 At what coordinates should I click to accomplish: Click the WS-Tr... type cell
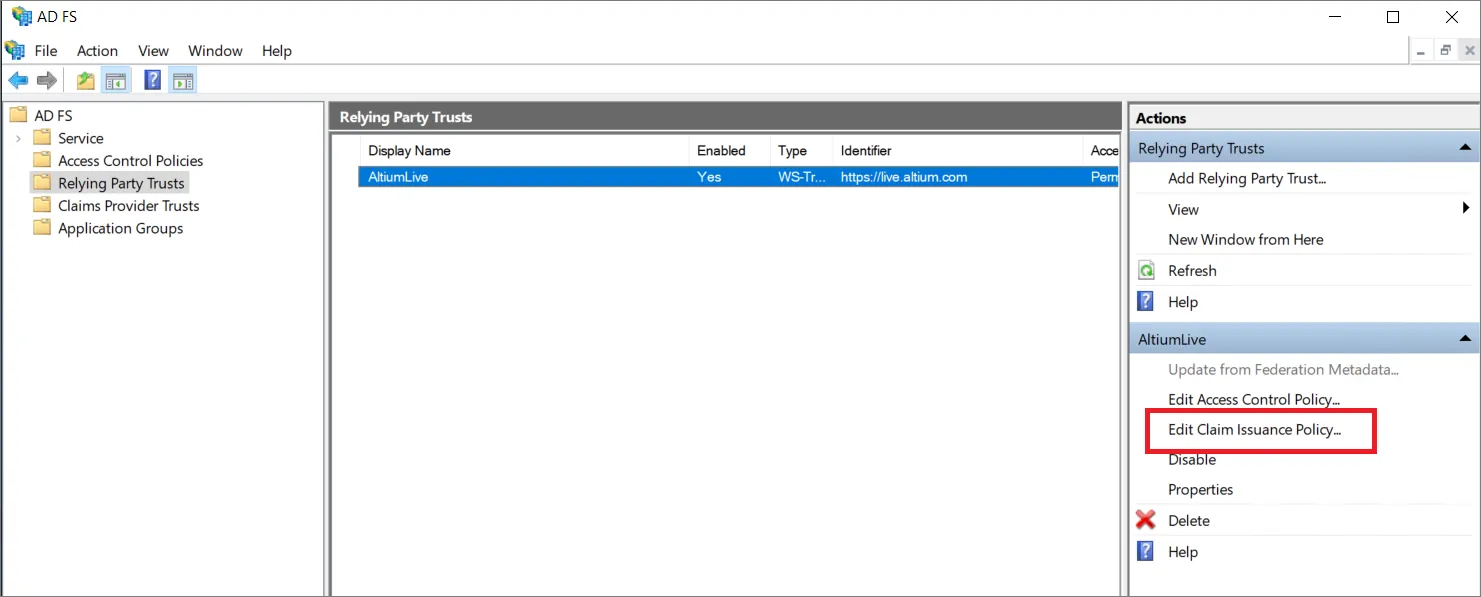802,177
